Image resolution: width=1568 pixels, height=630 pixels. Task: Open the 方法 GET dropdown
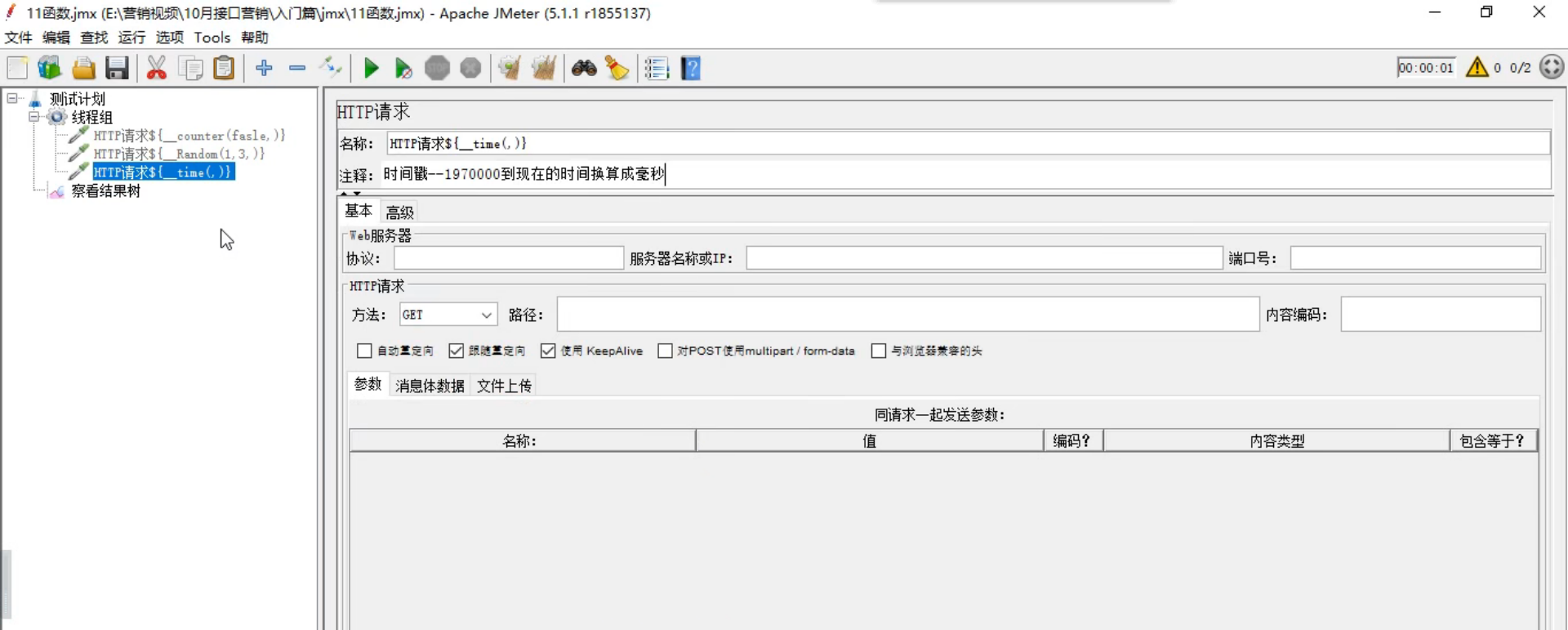448,315
